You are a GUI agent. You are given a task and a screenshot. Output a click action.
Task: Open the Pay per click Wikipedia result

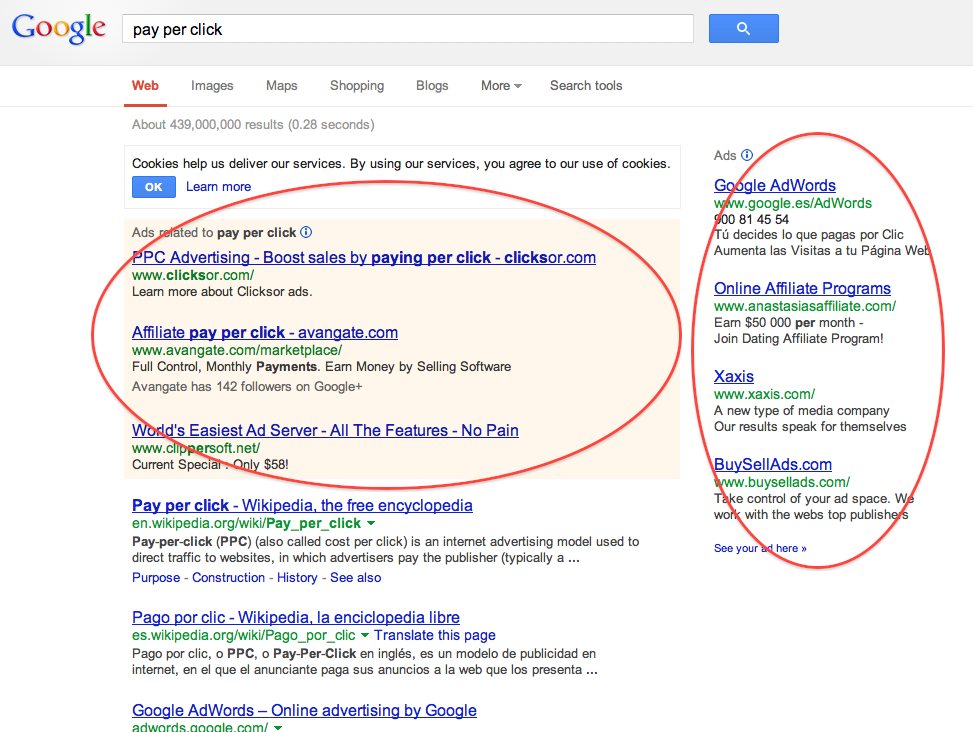302,505
